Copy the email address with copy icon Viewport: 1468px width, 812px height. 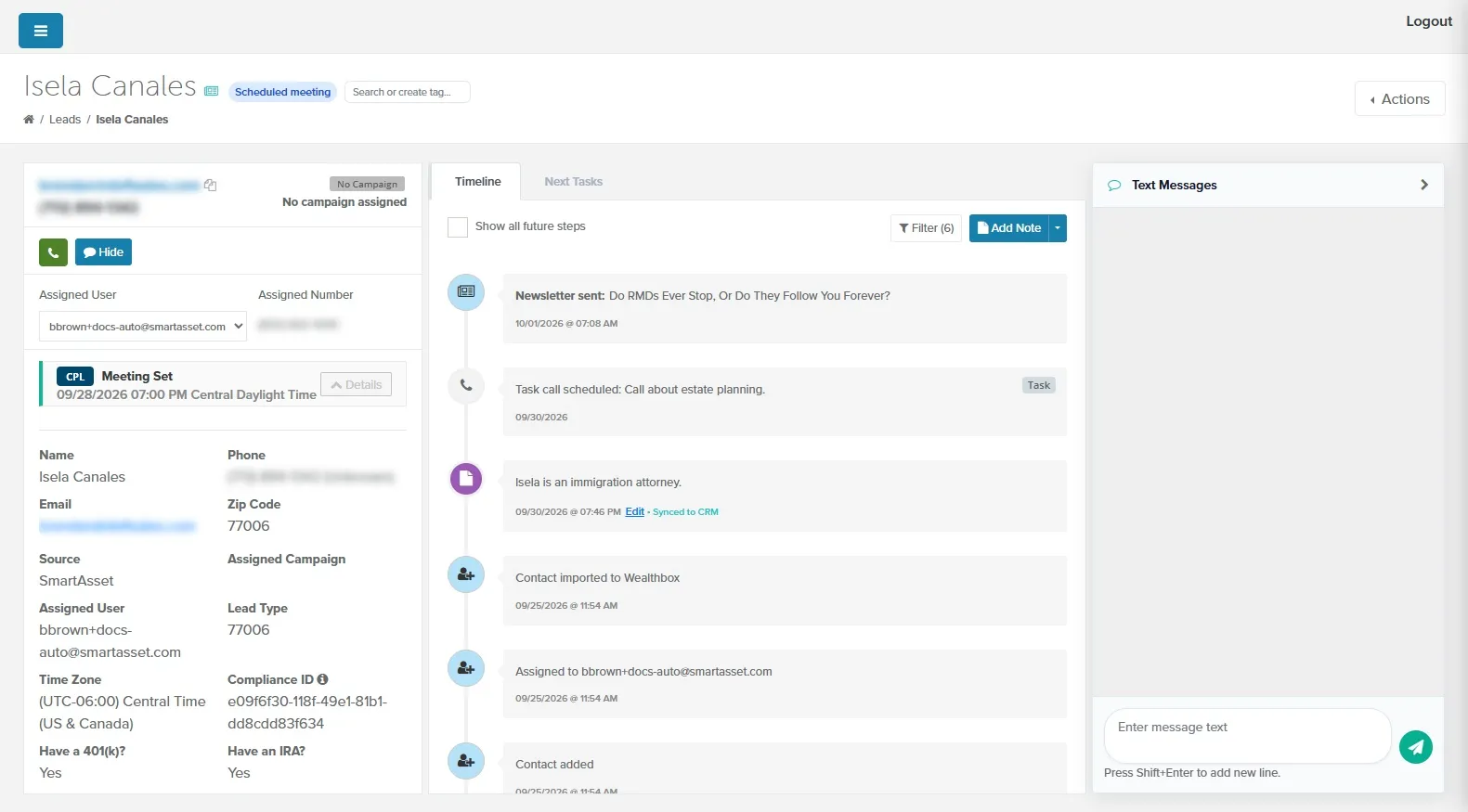(211, 186)
